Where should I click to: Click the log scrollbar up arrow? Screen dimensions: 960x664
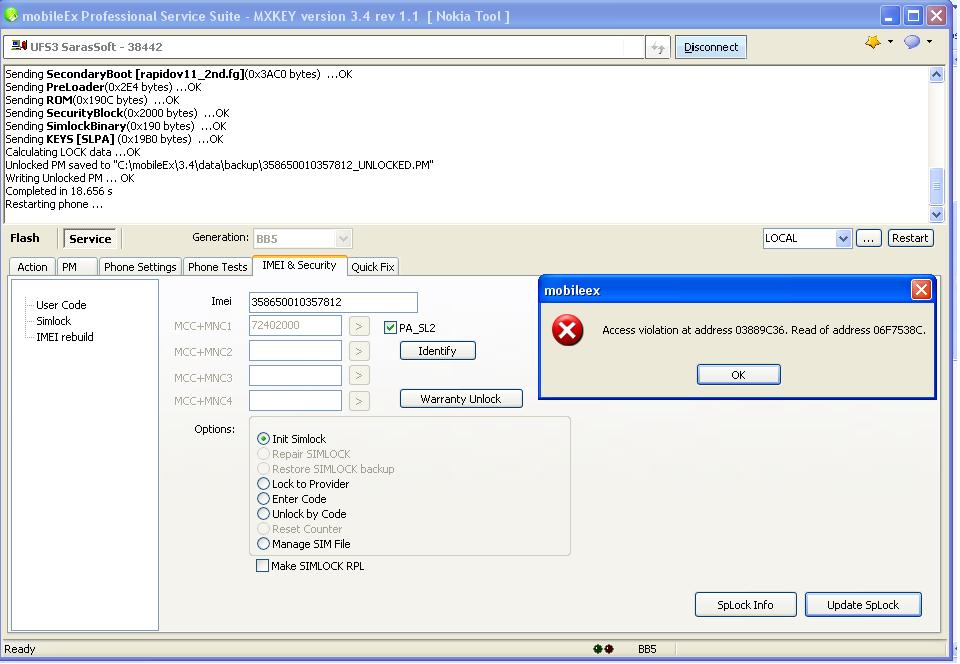click(x=936, y=75)
